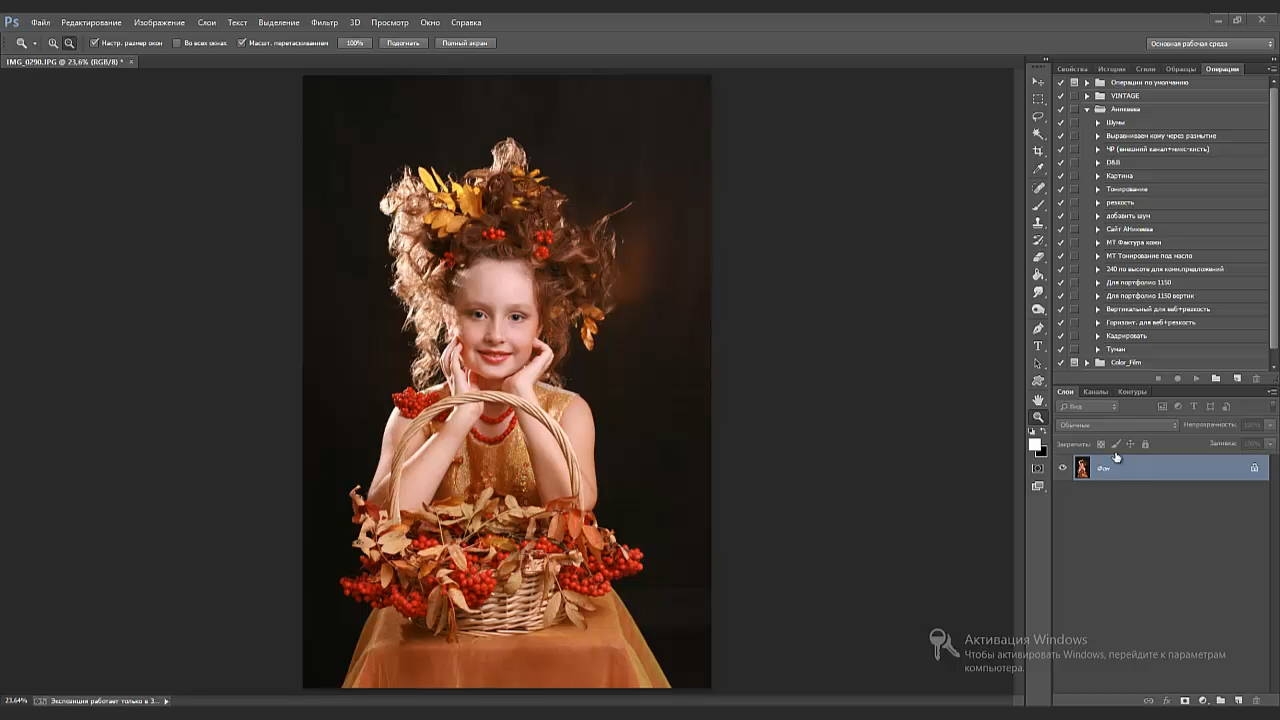Click the Полный экран button
Image resolution: width=1280 pixels, height=720 pixels.
[465, 43]
